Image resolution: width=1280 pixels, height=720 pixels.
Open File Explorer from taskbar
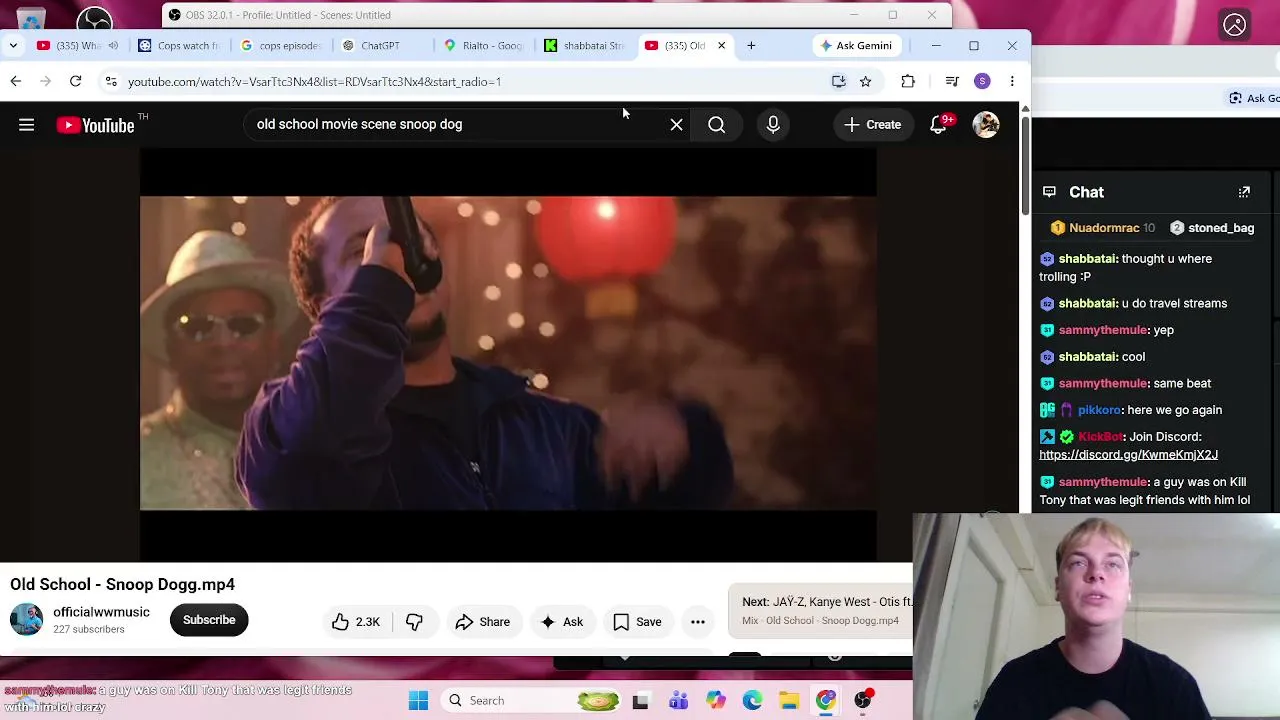(x=790, y=701)
